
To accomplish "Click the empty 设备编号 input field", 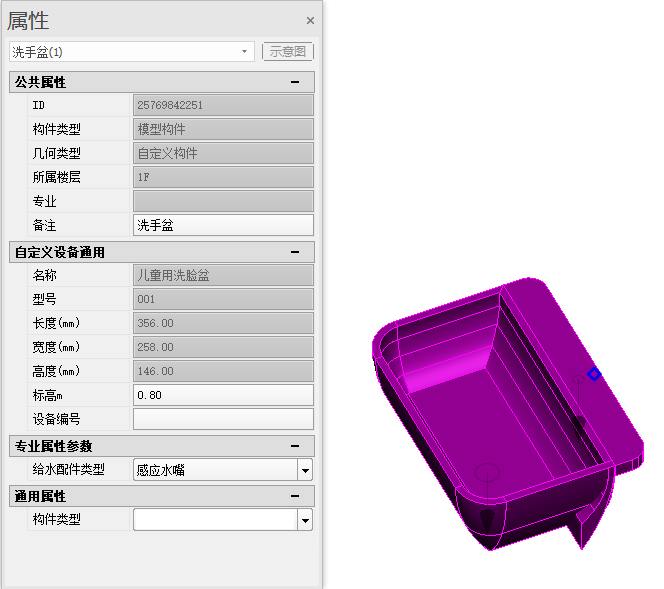I will (223, 419).
